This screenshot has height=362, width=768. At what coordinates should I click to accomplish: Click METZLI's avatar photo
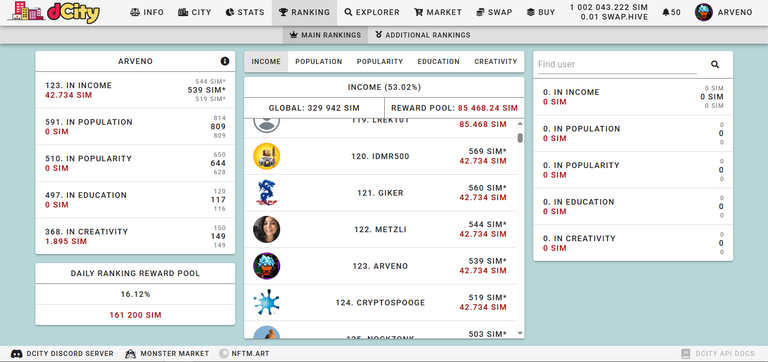pos(266,229)
